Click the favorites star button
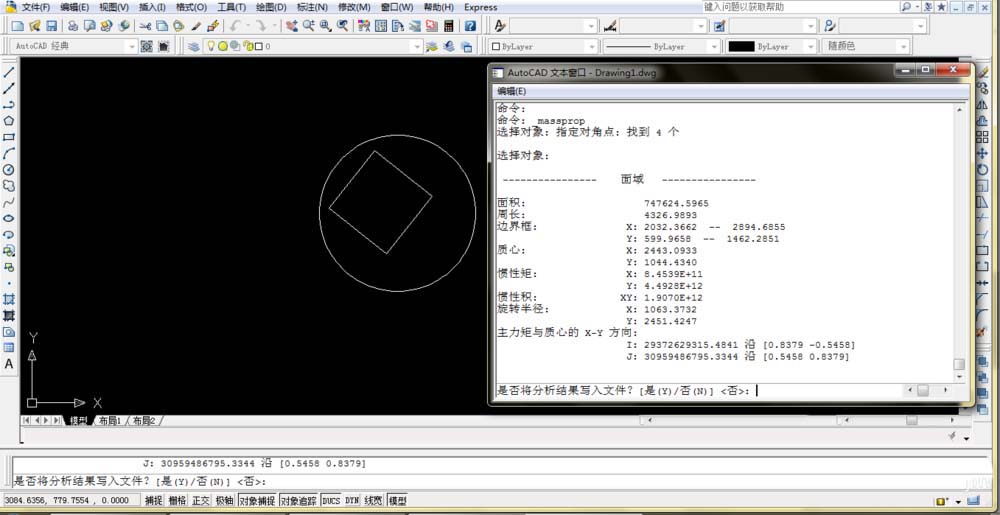1000x515 pixels. click(941, 7)
